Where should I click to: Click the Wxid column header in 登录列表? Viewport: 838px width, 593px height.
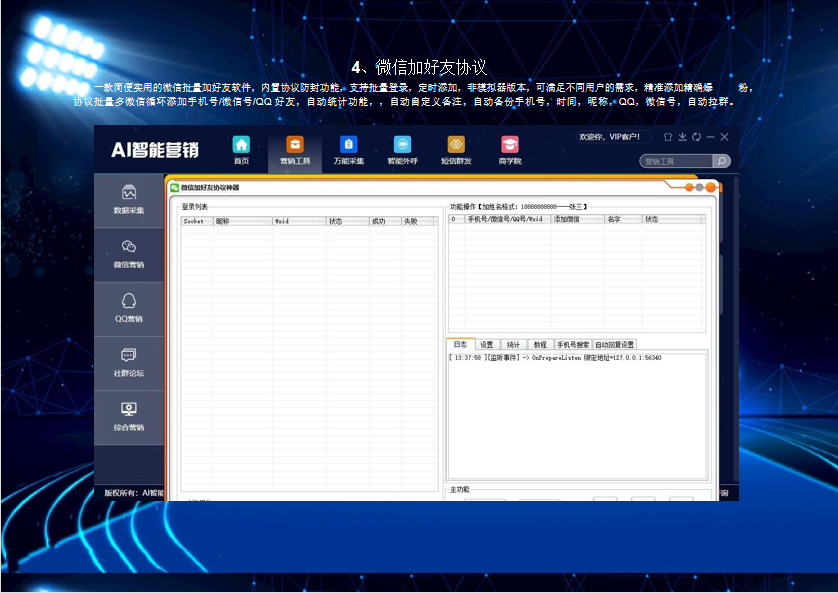(x=299, y=221)
